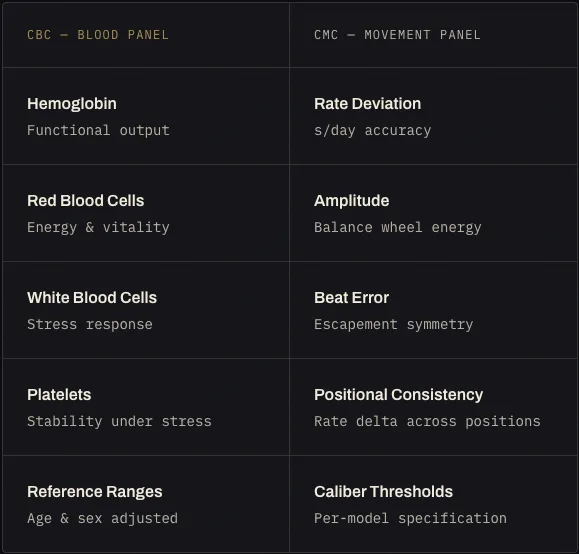Select the Platelets heading
Image resolution: width=579 pixels, height=554 pixels.
click(59, 395)
